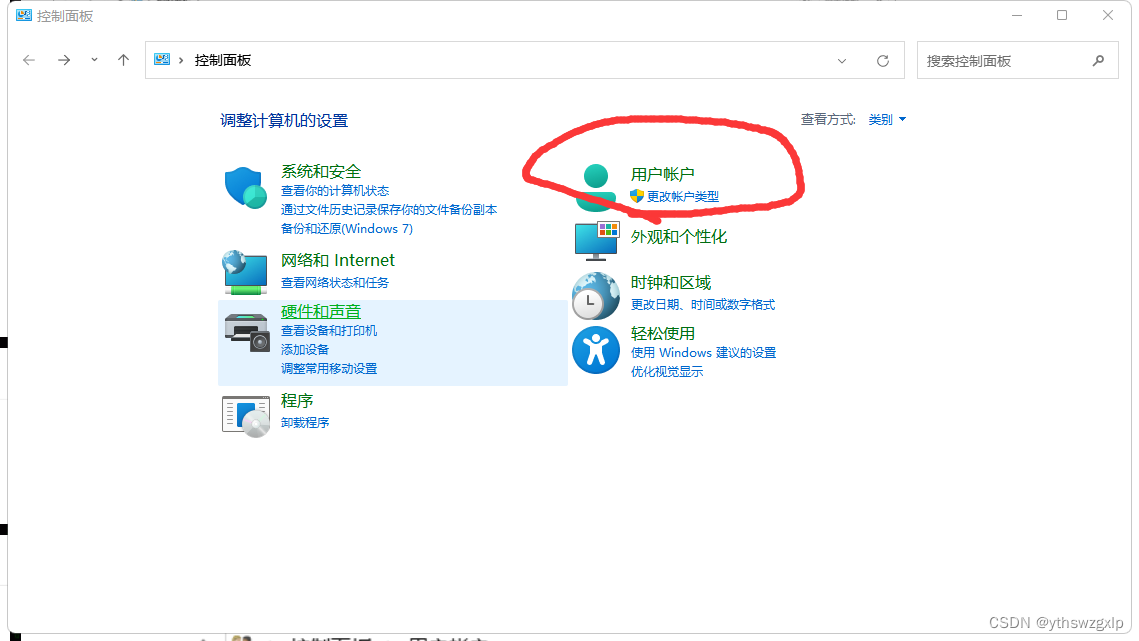Image resolution: width=1139 pixels, height=641 pixels.
Task: Open 查看设备和打印机 link
Action: [329, 331]
